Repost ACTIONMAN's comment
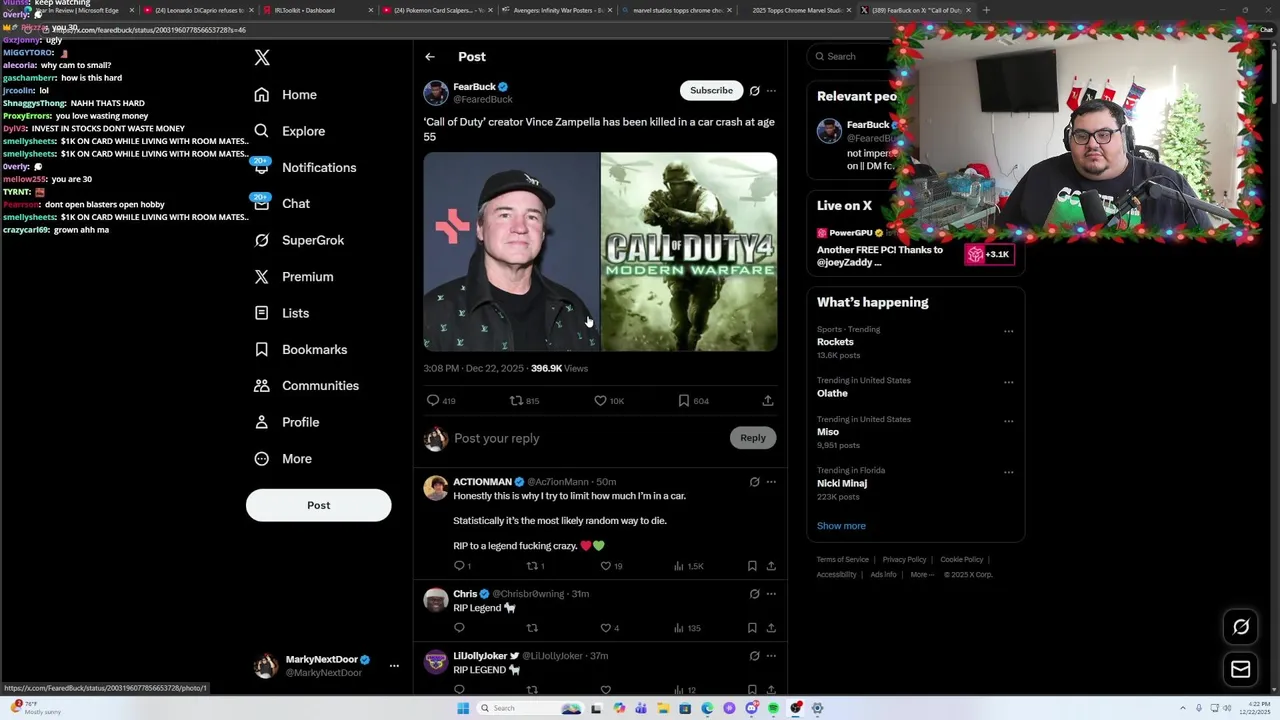The height and width of the screenshot is (720, 1280). pyautogui.click(x=534, y=566)
